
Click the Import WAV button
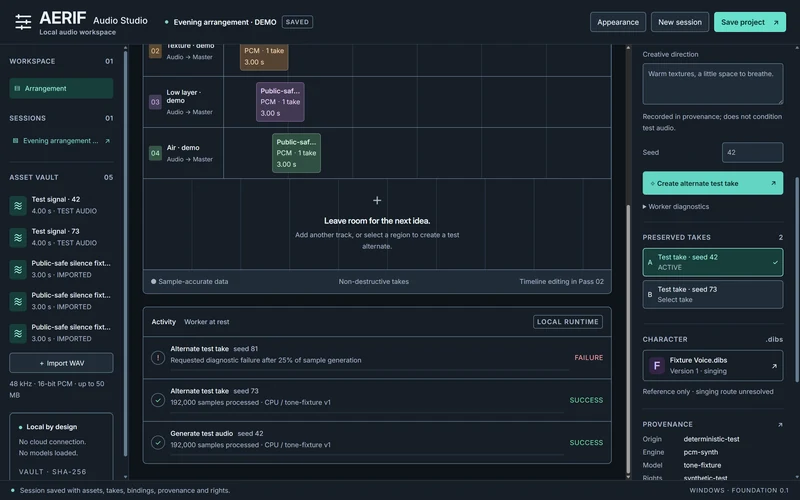click(61, 363)
